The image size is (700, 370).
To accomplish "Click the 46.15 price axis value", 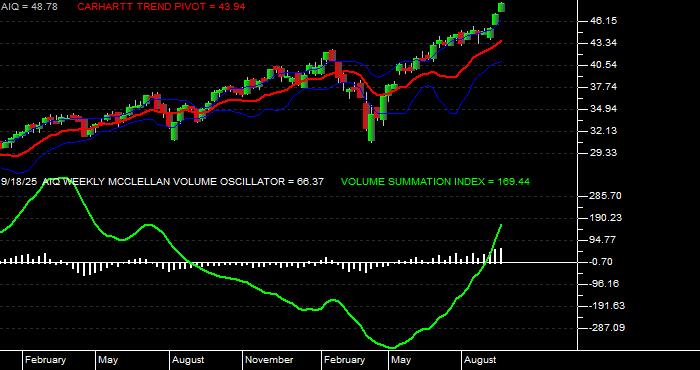I will pos(603,21).
